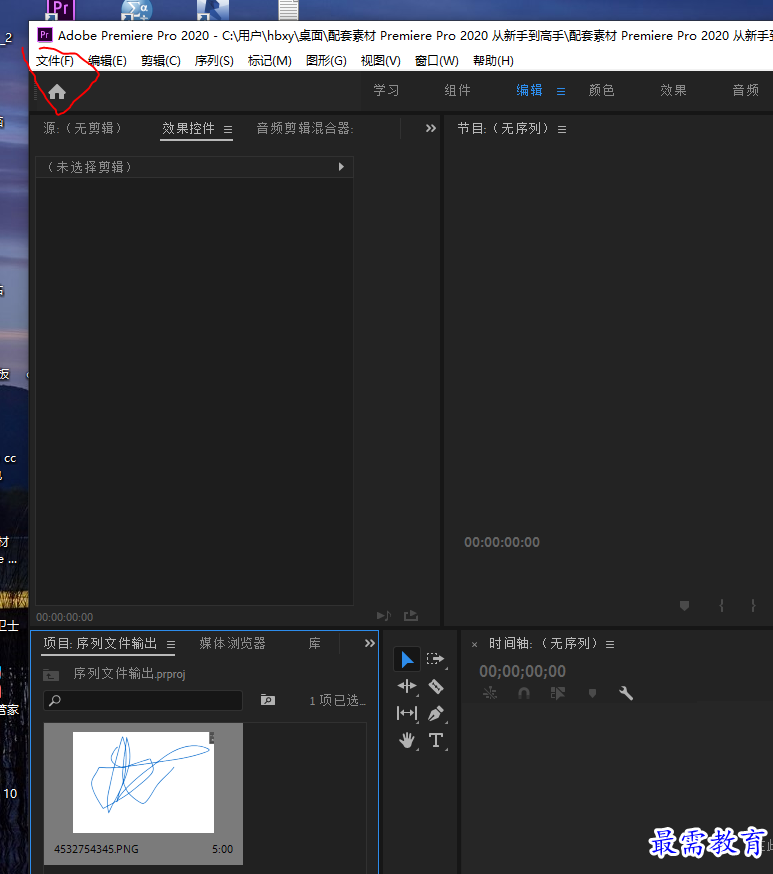Select the Type tool
This screenshot has width=773, height=874.
[x=436, y=740]
